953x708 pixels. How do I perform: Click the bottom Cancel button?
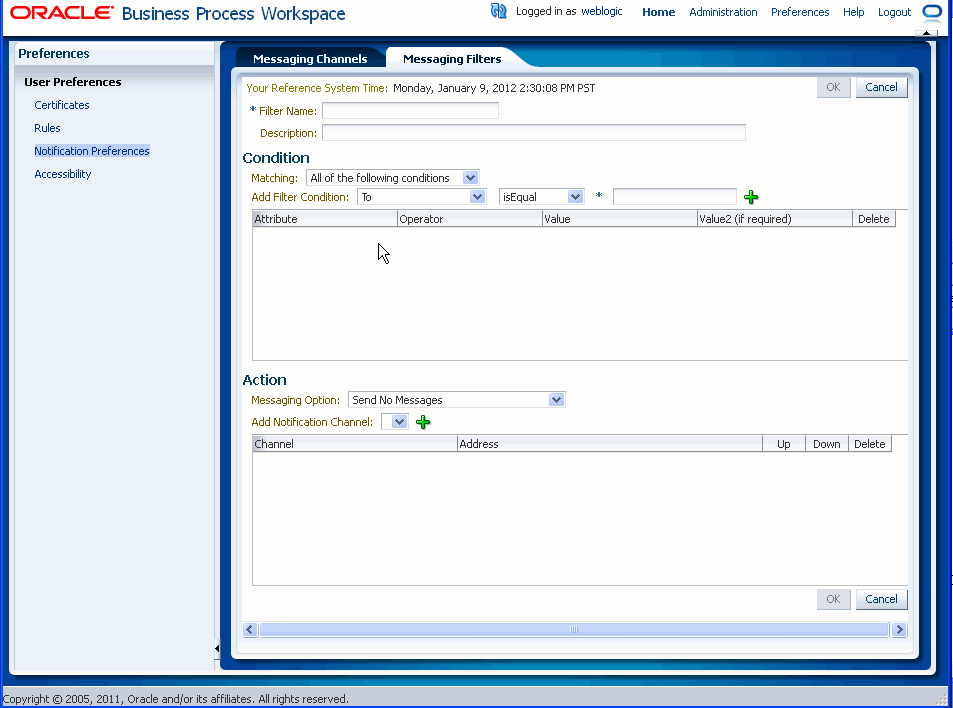[x=881, y=599]
